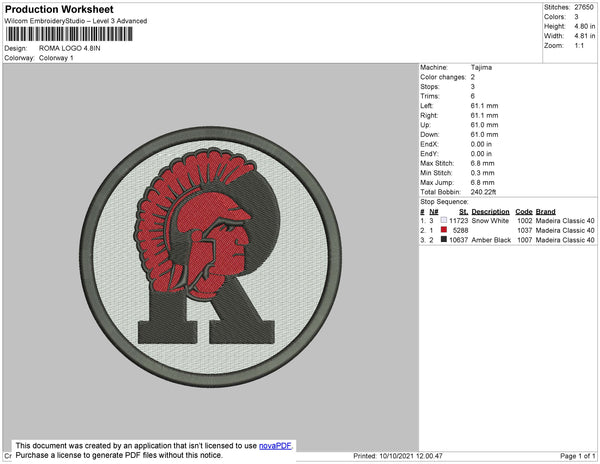600x464 pixels.
Task: Click the Machine value Tajima
Action: tap(481, 67)
